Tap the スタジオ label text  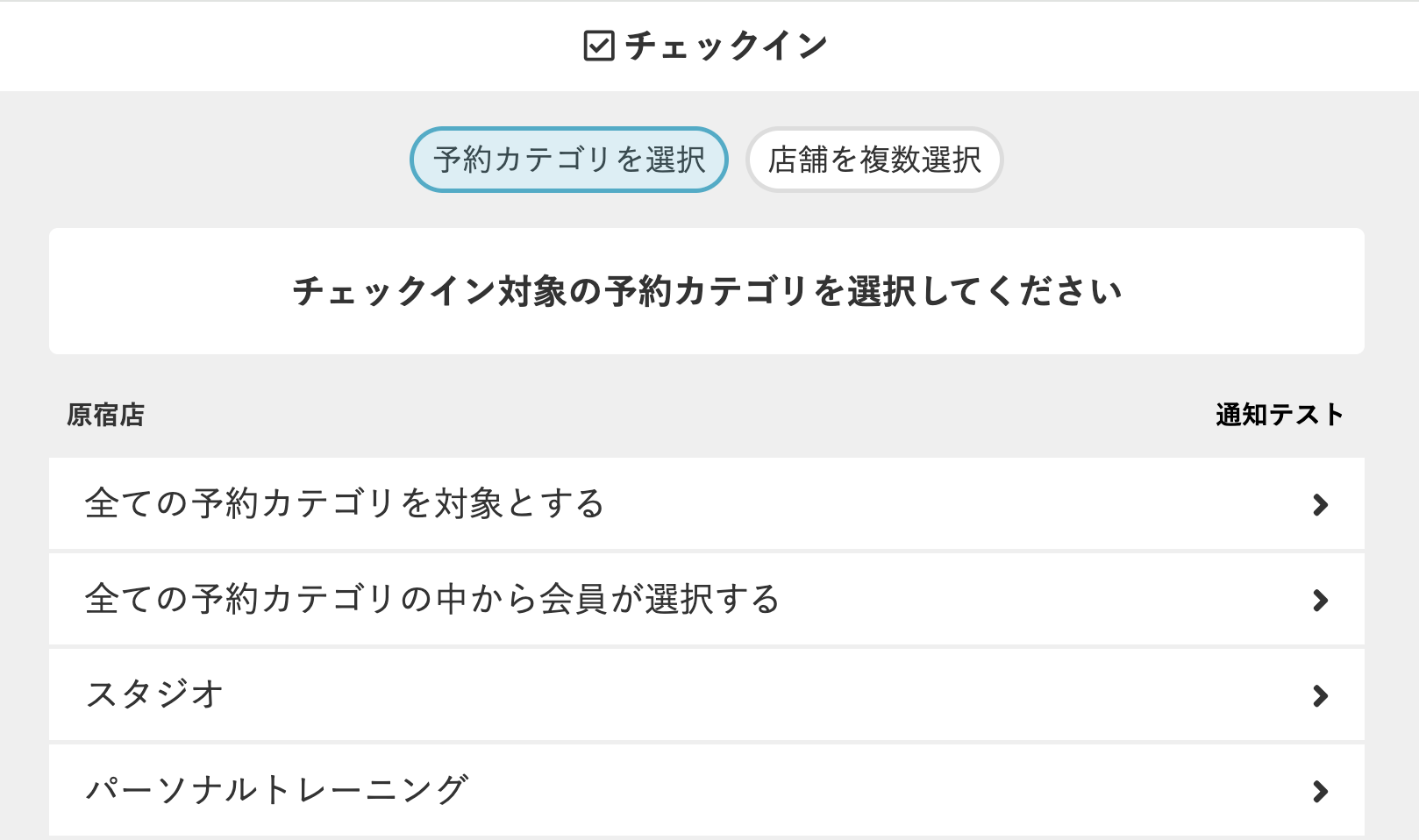click(155, 695)
